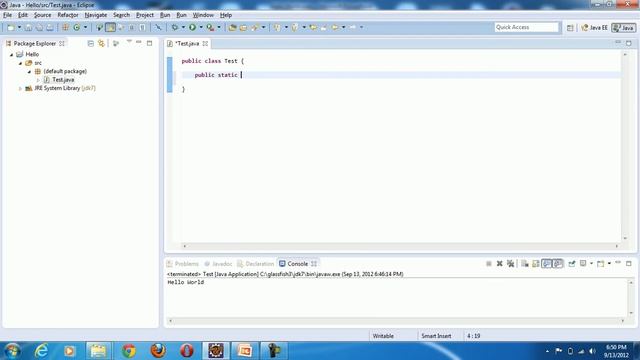Click Remove Launch X in Console
The height and width of the screenshot is (360, 640).
(499, 264)
